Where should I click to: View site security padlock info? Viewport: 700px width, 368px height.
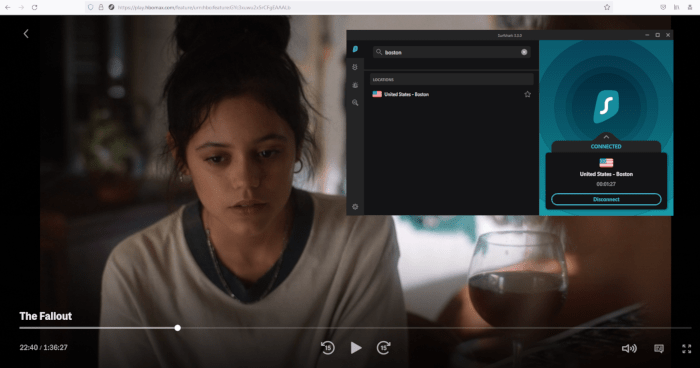click(x=101, y=7)
